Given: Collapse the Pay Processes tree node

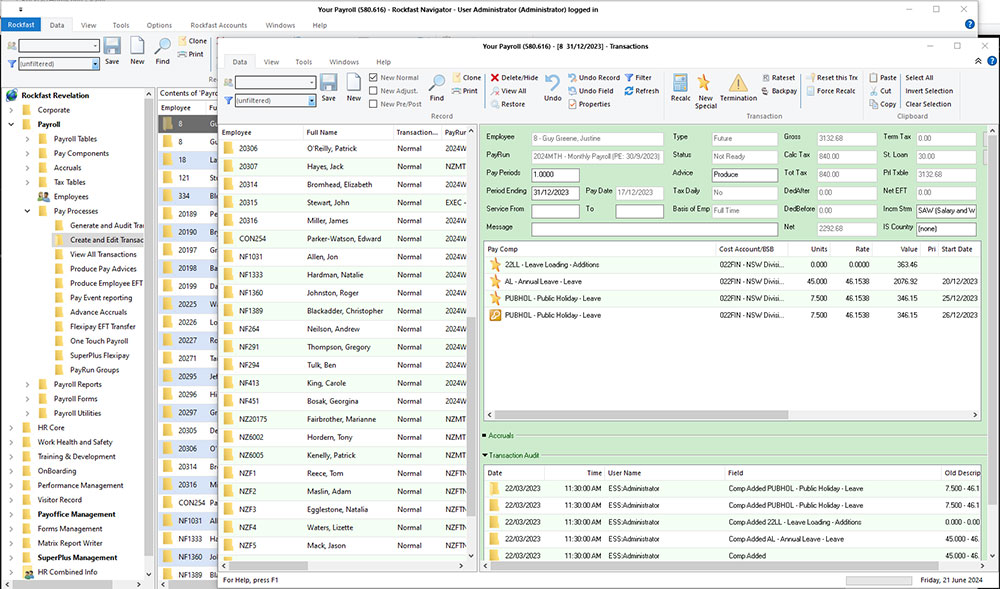Looking at the screenshot, I should click(x=27, y=211).
